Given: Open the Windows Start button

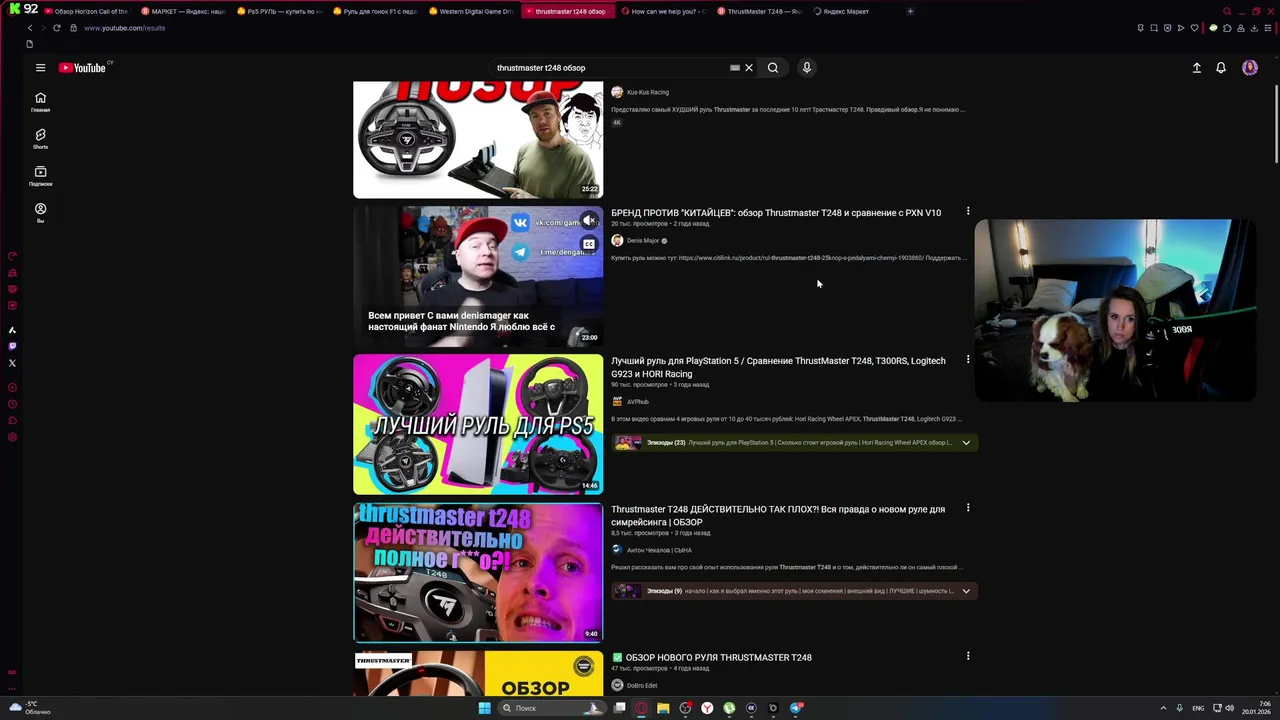Looking at the screenshot, I should (484, 708).
